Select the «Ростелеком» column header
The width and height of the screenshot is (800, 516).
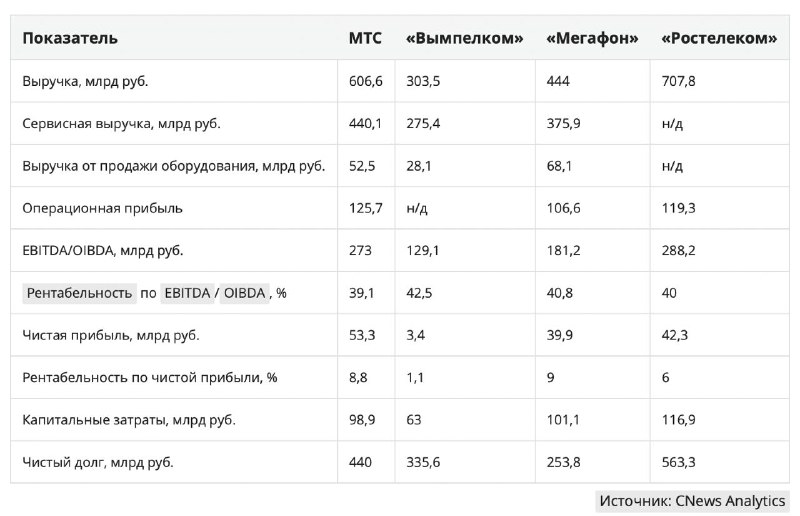719,38
